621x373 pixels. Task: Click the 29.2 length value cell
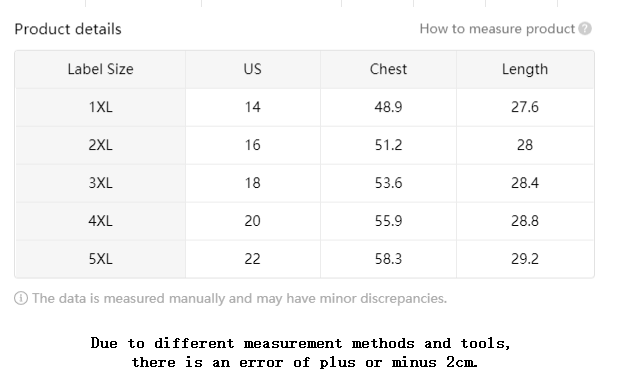[x=525, y=259]
